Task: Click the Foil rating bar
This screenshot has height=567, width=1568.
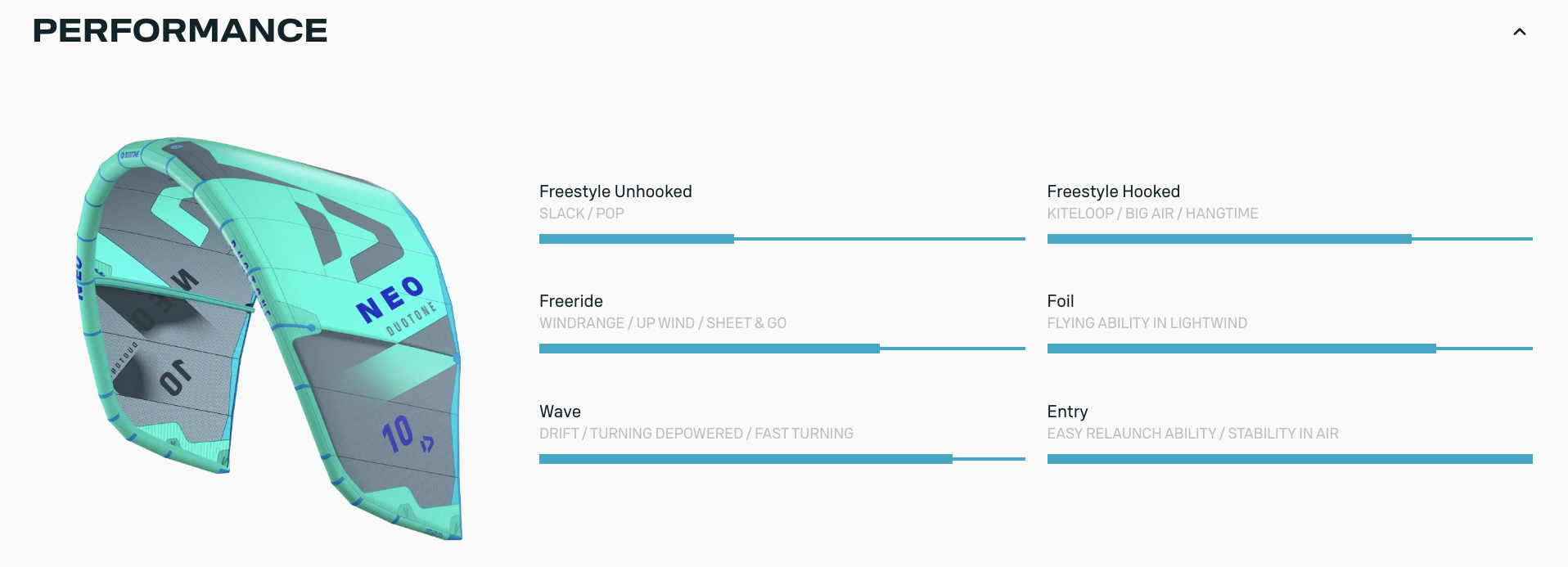Action: (1290, 349)
